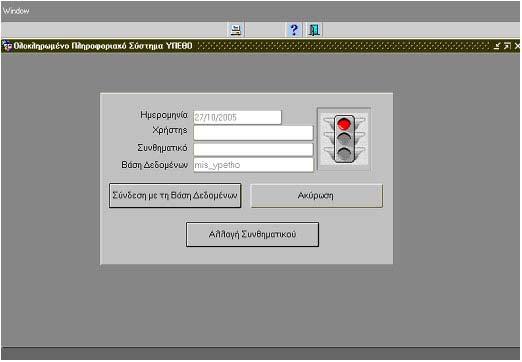Click the Ολοκληρωμένο Πληροφοριακό Σύστημα ΥΠΕΘΟ title text

pyautogui.click(x=103, y=46)
